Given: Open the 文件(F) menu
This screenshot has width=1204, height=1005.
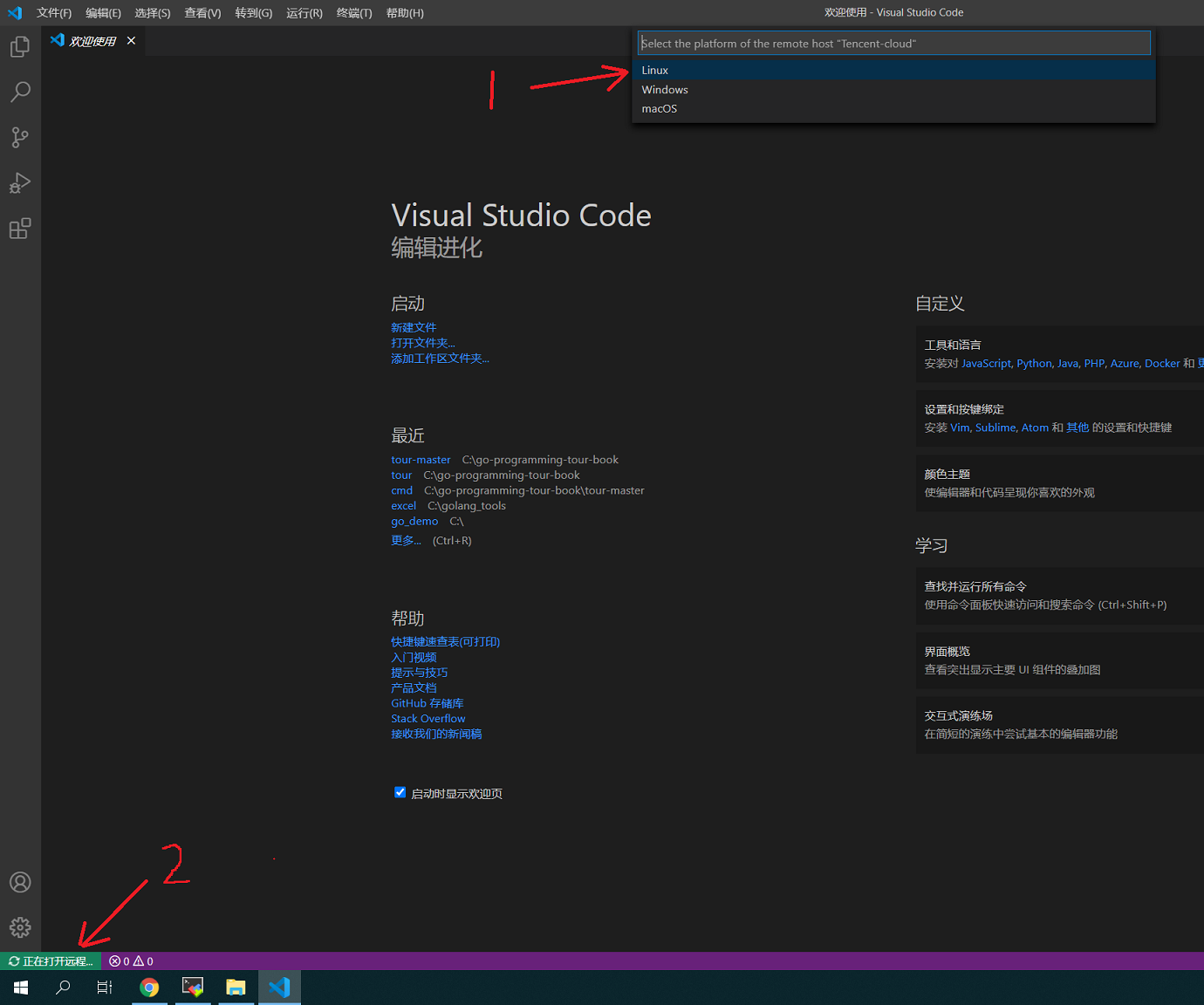Looking at the screenshot, I should [54, 13].
